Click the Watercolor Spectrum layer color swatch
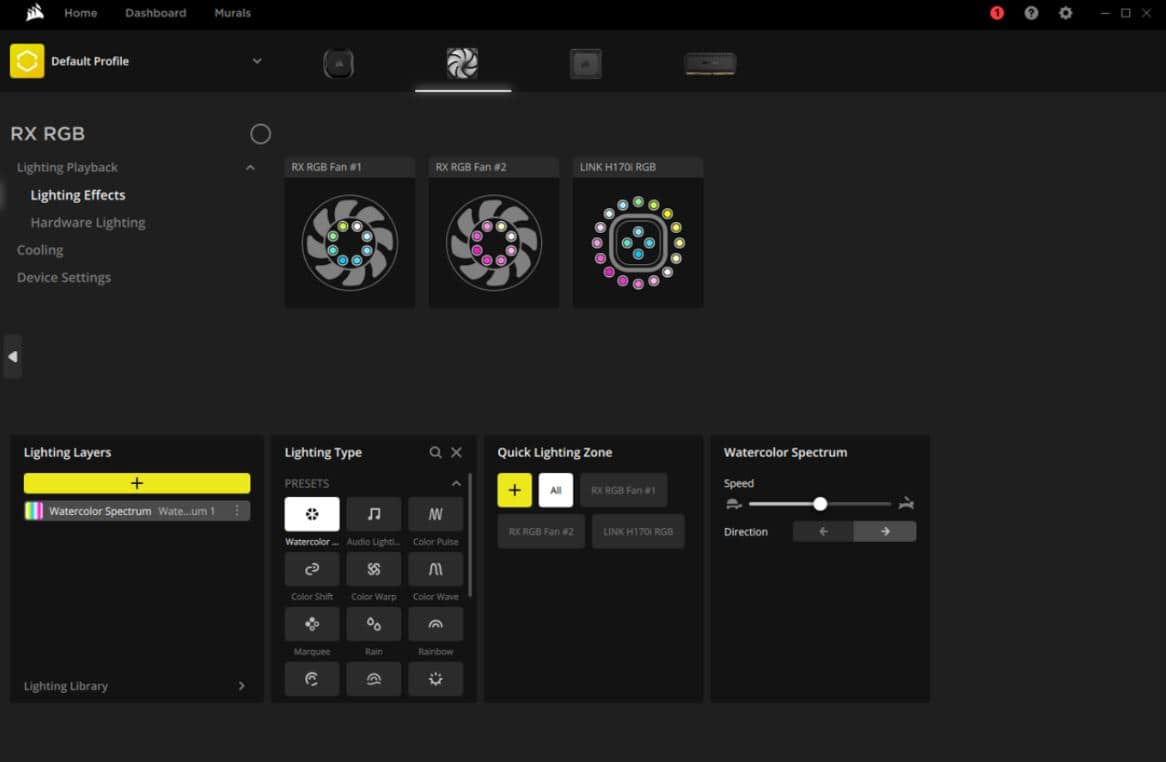1166x762 pixels. [34, 511]
